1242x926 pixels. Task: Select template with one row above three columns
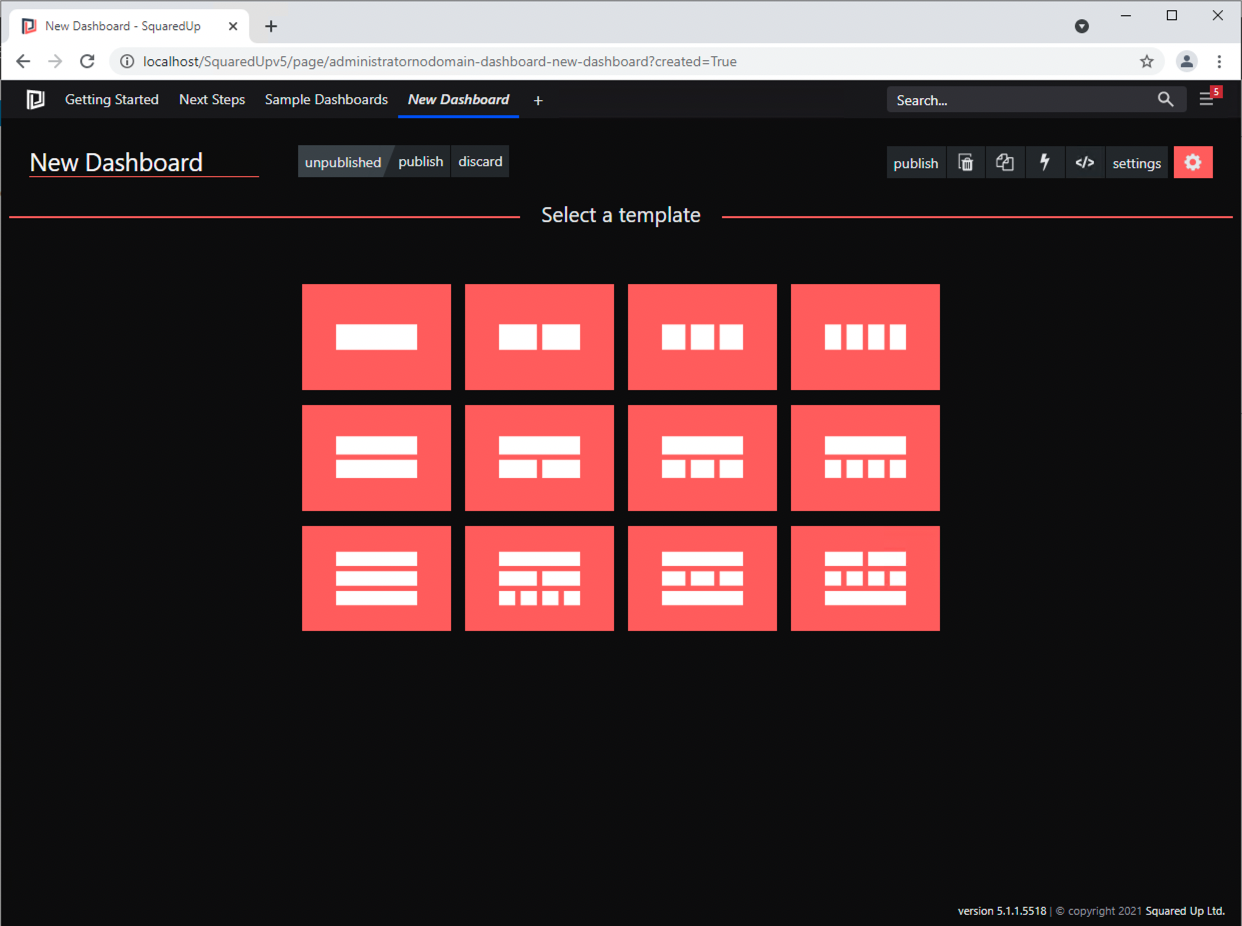[x=702, y=458]
